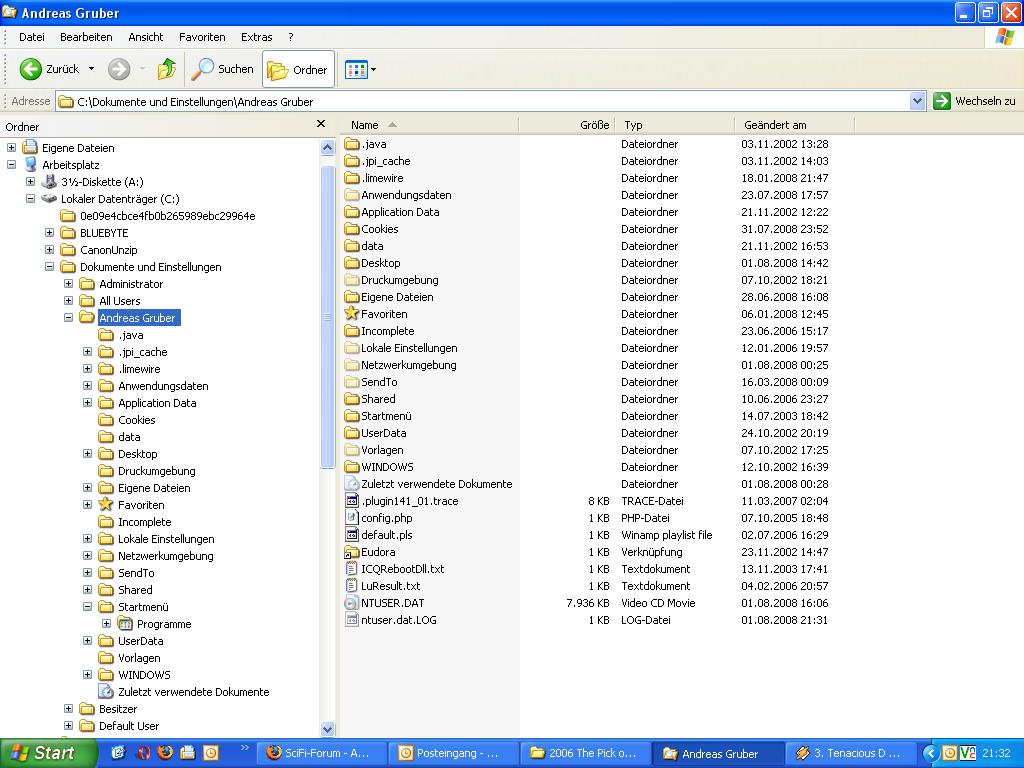Open the address bar dropdown arrow

click(x=917, y=101)
